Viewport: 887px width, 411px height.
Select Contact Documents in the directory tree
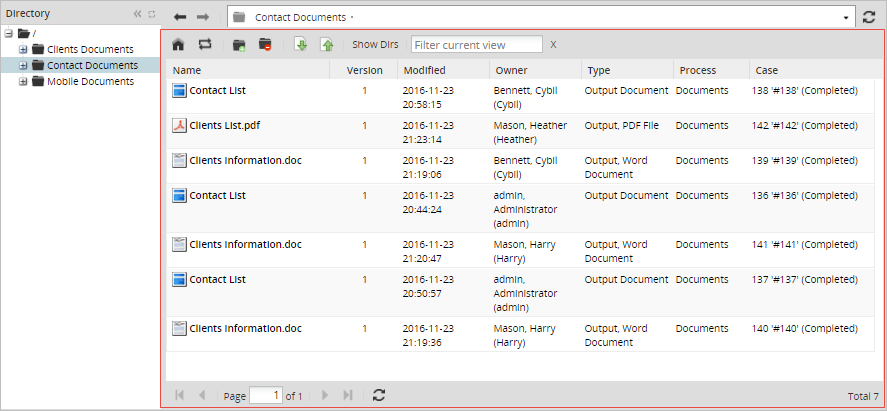[x=92, y=65]
